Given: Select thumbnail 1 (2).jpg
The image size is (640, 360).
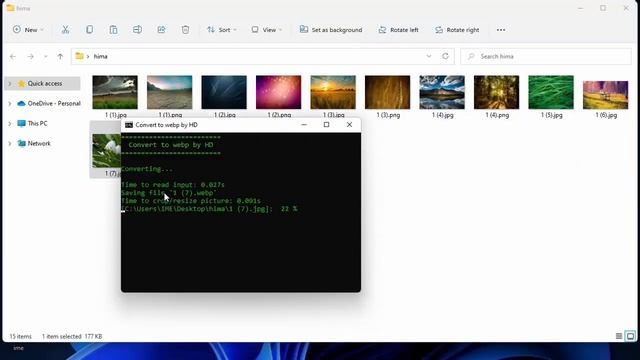Looking at the screenshot, I should 224,92.
